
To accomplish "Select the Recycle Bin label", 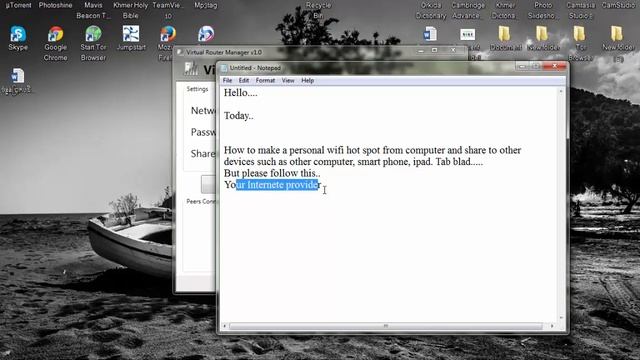I will (x=318, y=10).
